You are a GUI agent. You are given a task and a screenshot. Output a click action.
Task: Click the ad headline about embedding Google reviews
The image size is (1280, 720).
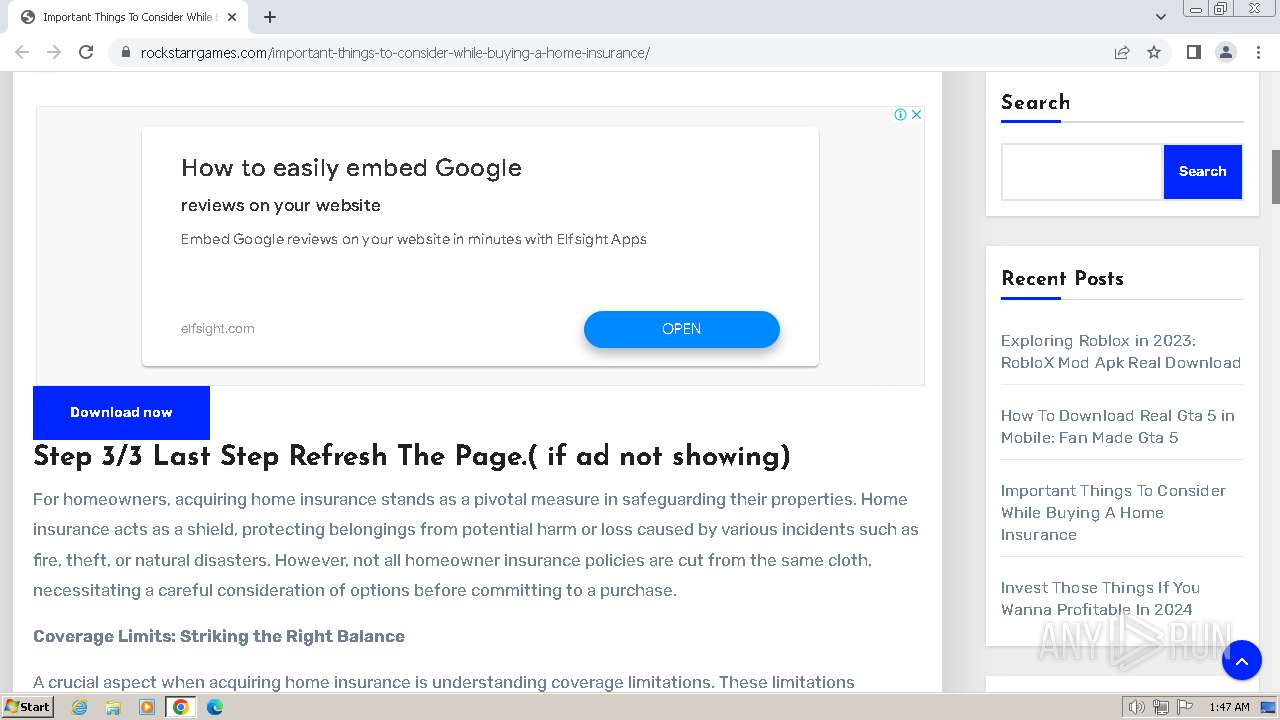pos(351,167)
